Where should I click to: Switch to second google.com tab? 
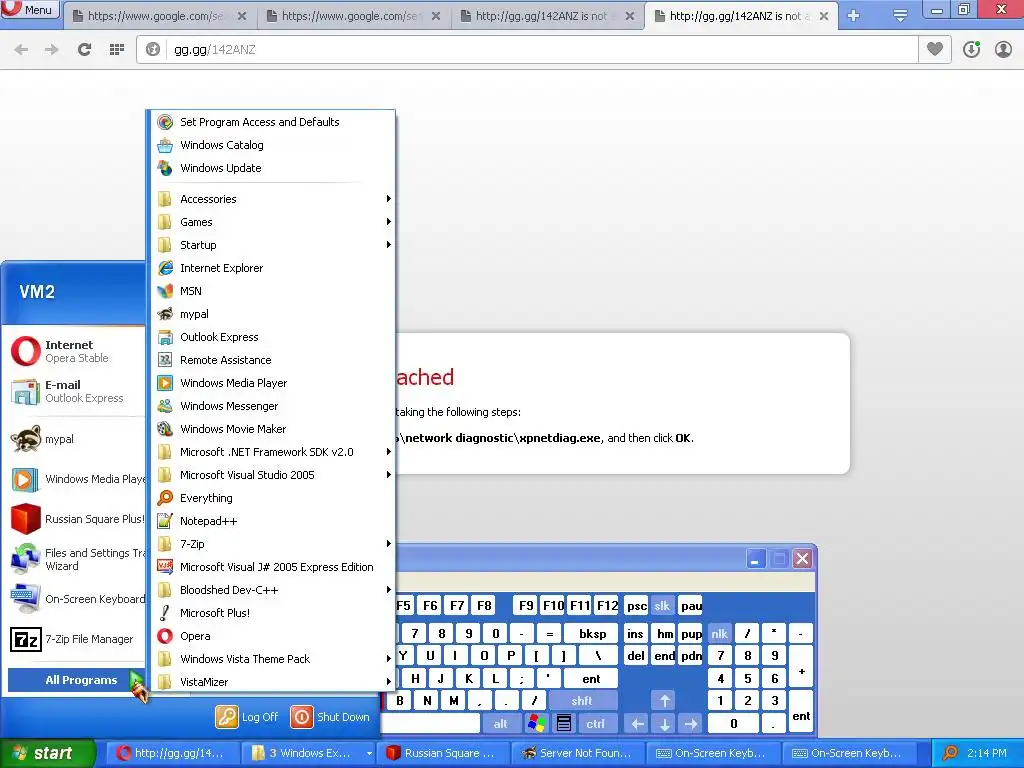(x=354, y=16)
